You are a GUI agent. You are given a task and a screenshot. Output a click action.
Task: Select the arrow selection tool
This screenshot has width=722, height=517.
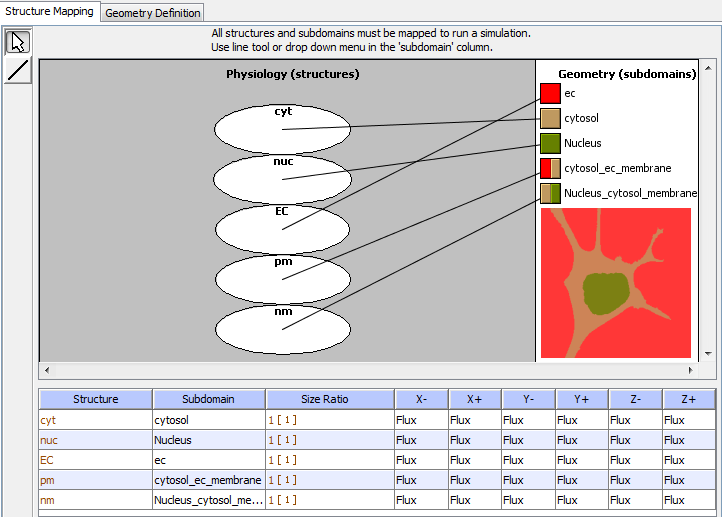pos(18,42)
